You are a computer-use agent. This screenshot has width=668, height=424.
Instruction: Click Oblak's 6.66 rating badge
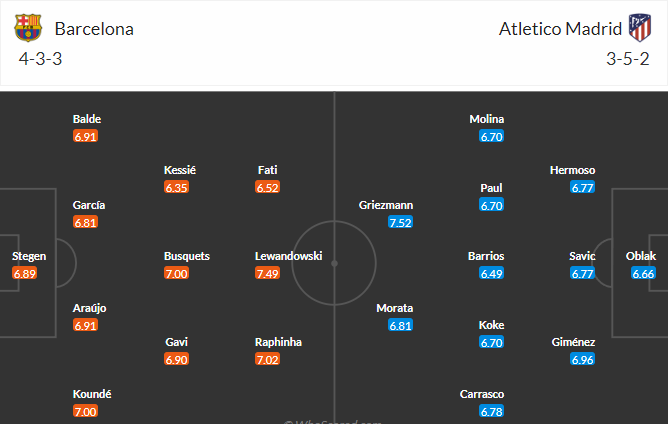click(x=643, y=273)
